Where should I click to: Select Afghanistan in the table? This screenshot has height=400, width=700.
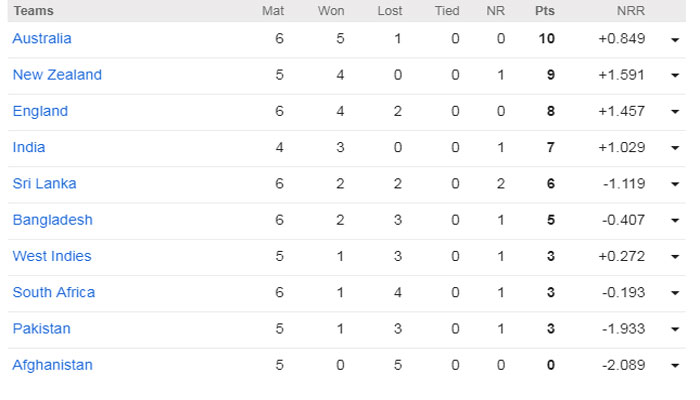pos(52,365)
